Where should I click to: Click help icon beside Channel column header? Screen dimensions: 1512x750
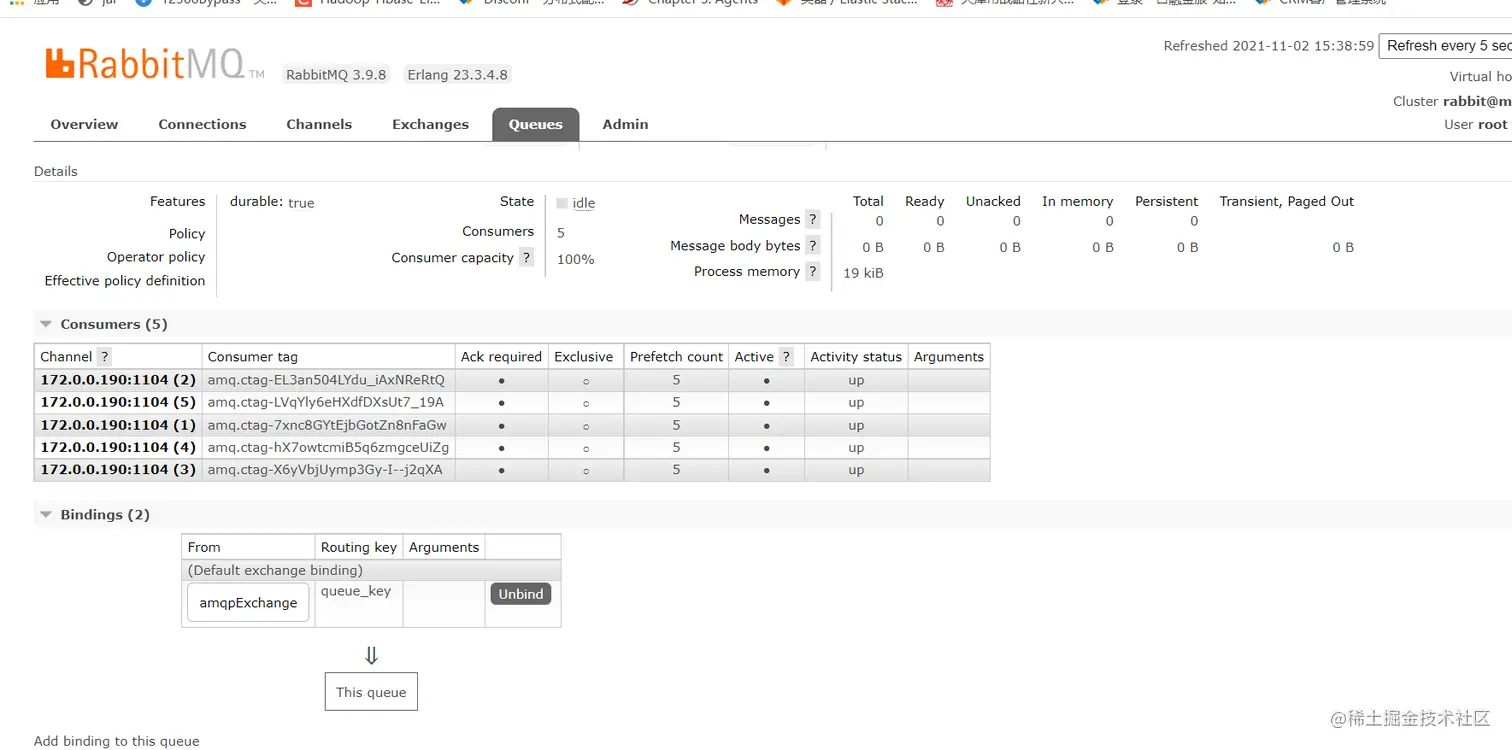coord(104,357)
